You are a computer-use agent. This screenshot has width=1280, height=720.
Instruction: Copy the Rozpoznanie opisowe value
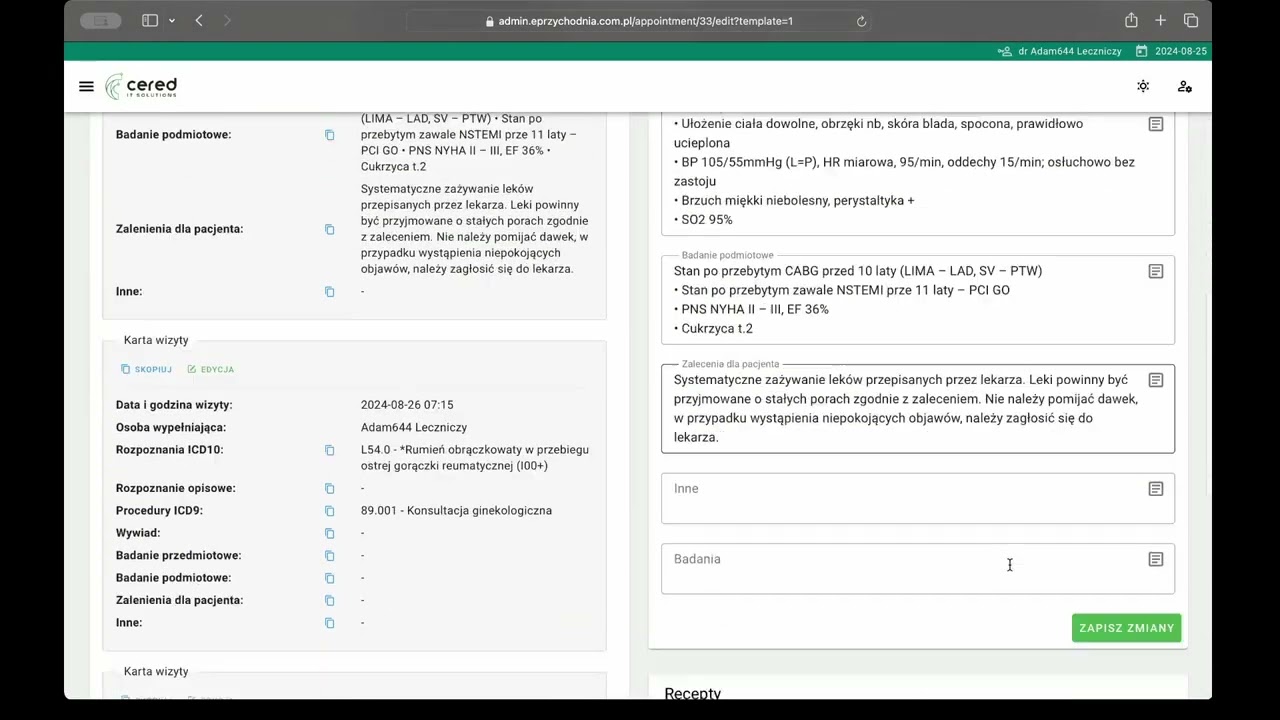pos(329,489)
